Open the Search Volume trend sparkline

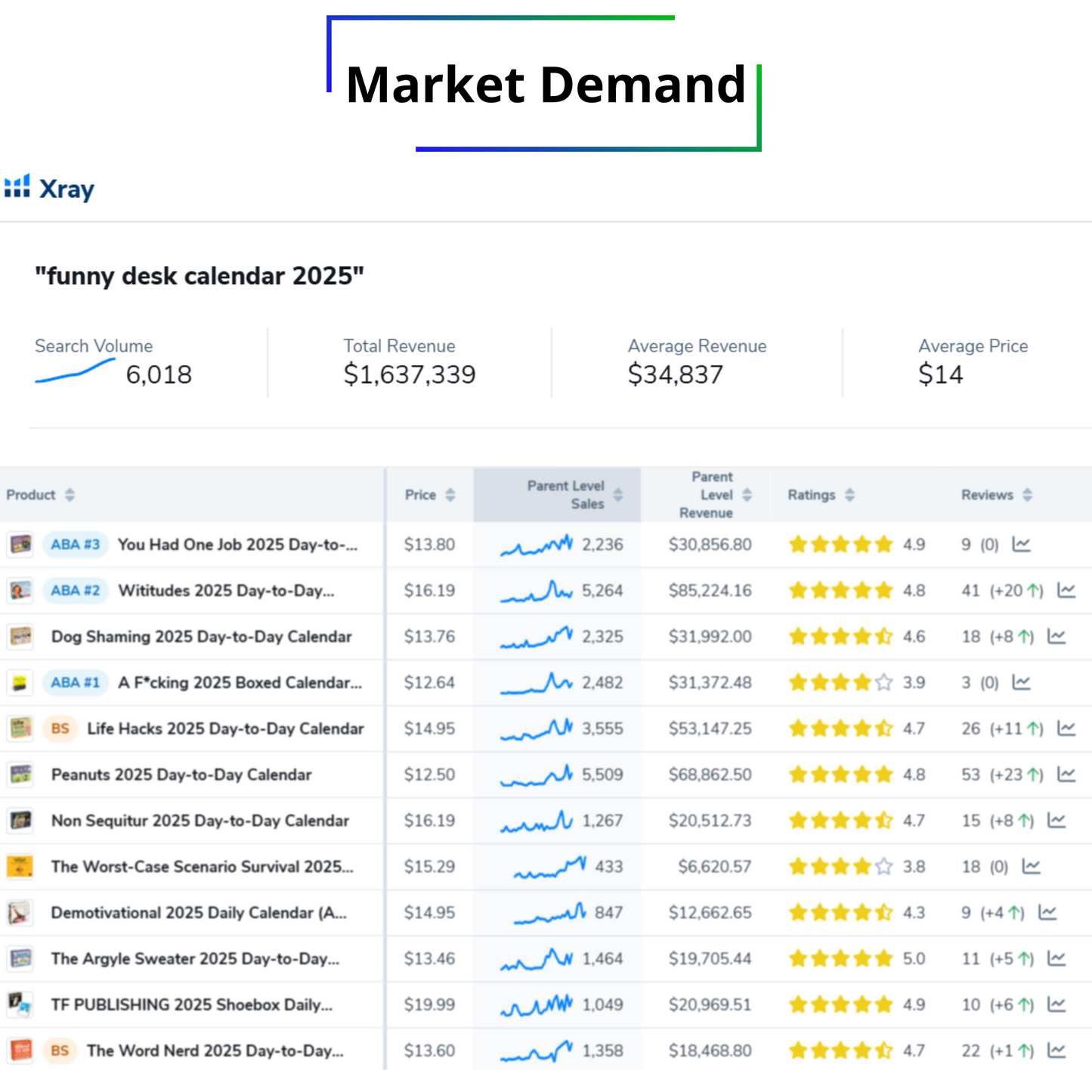click(75, 370)
